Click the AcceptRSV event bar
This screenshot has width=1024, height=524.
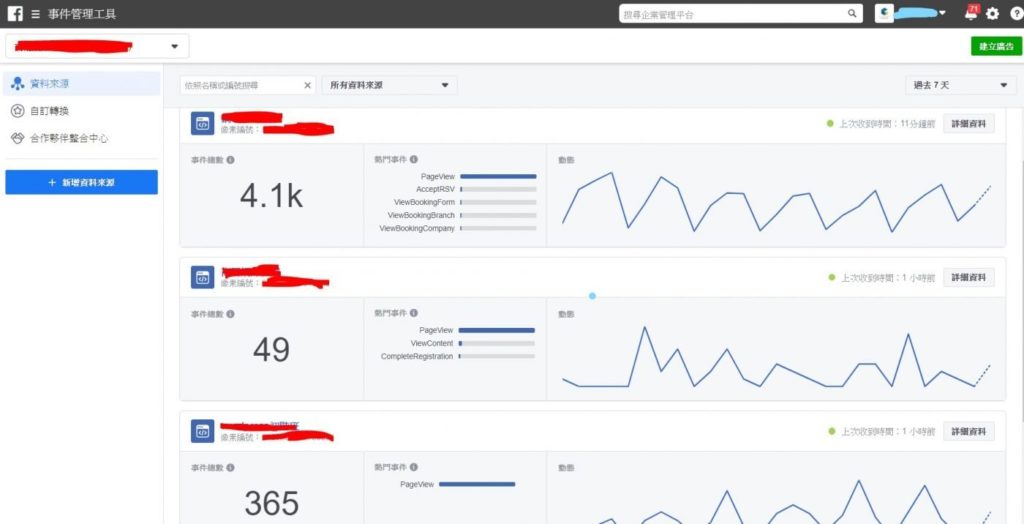pos(498,189)
